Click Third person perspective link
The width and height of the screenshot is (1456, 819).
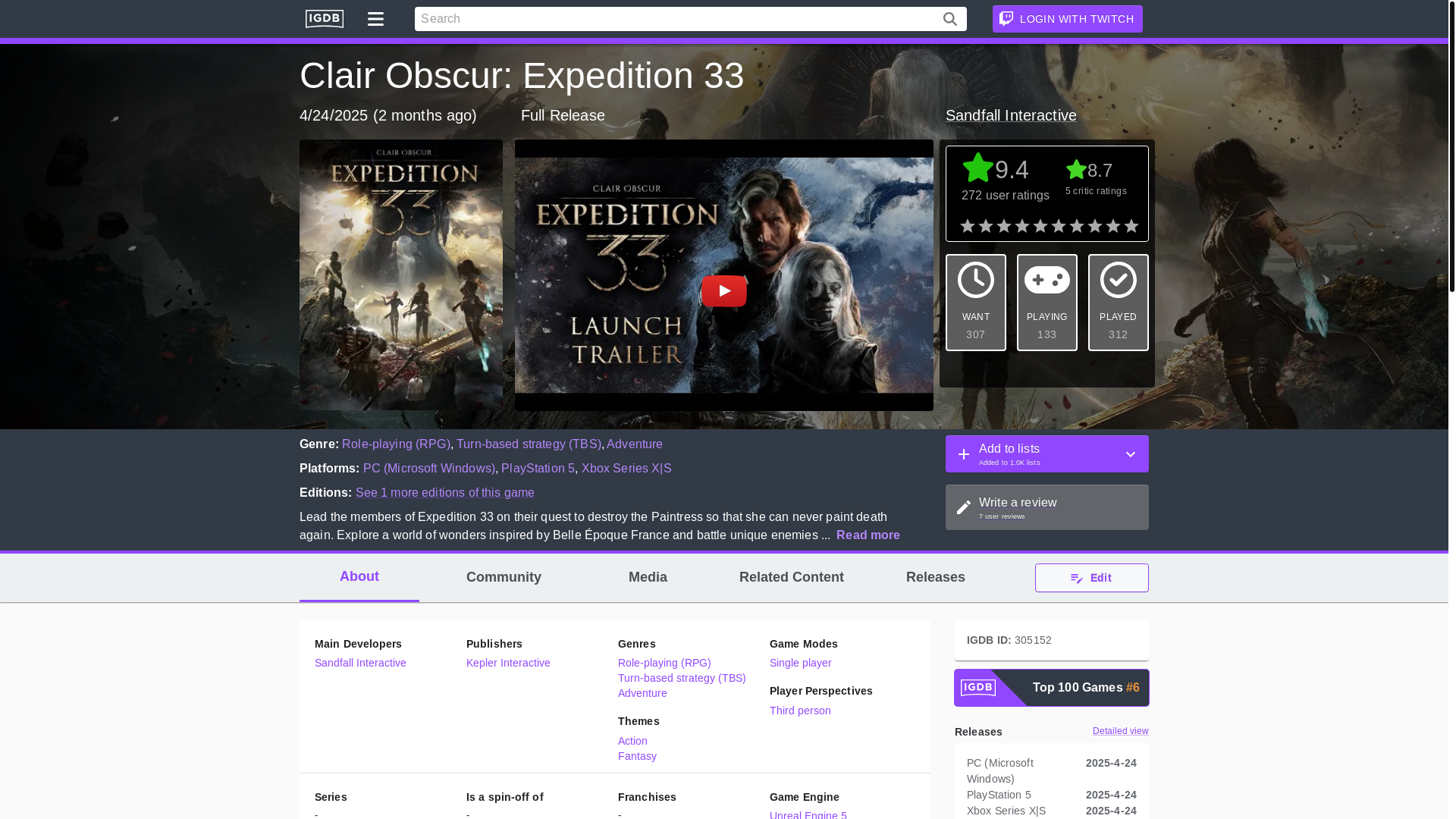800,711
